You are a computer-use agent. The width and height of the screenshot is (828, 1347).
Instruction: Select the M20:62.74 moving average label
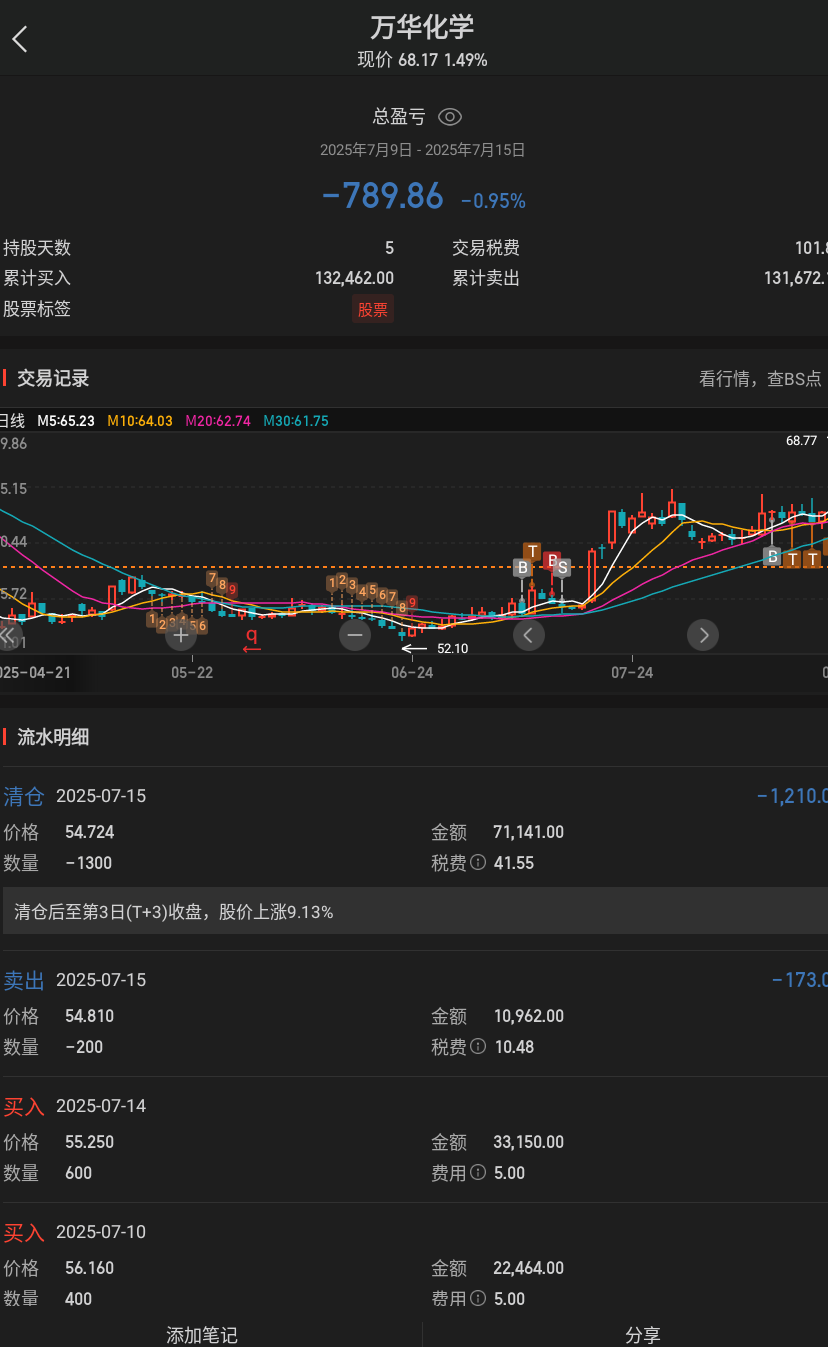tap(218, 421)
